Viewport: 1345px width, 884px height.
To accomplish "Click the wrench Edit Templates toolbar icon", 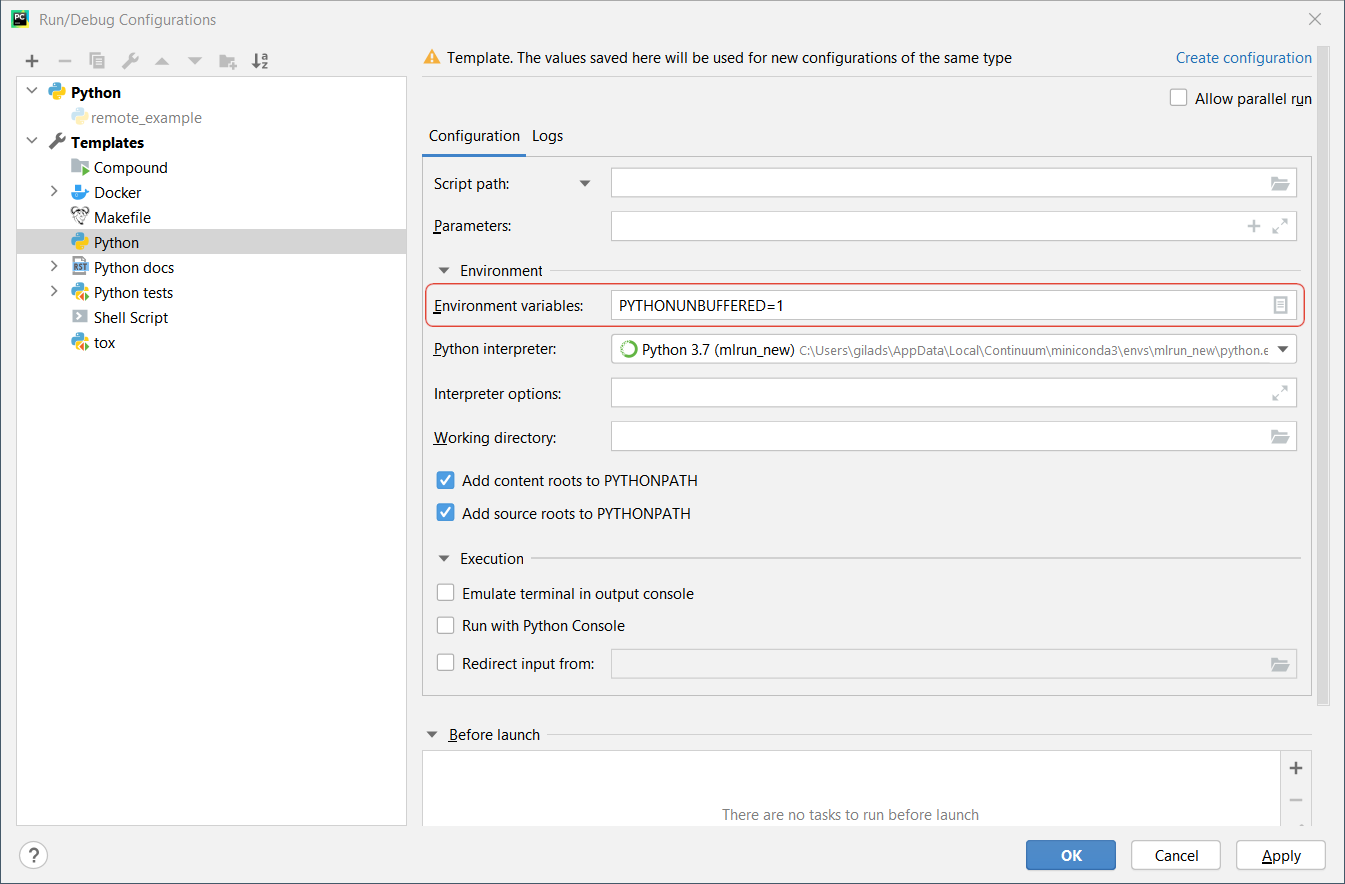I will [130, 61].
